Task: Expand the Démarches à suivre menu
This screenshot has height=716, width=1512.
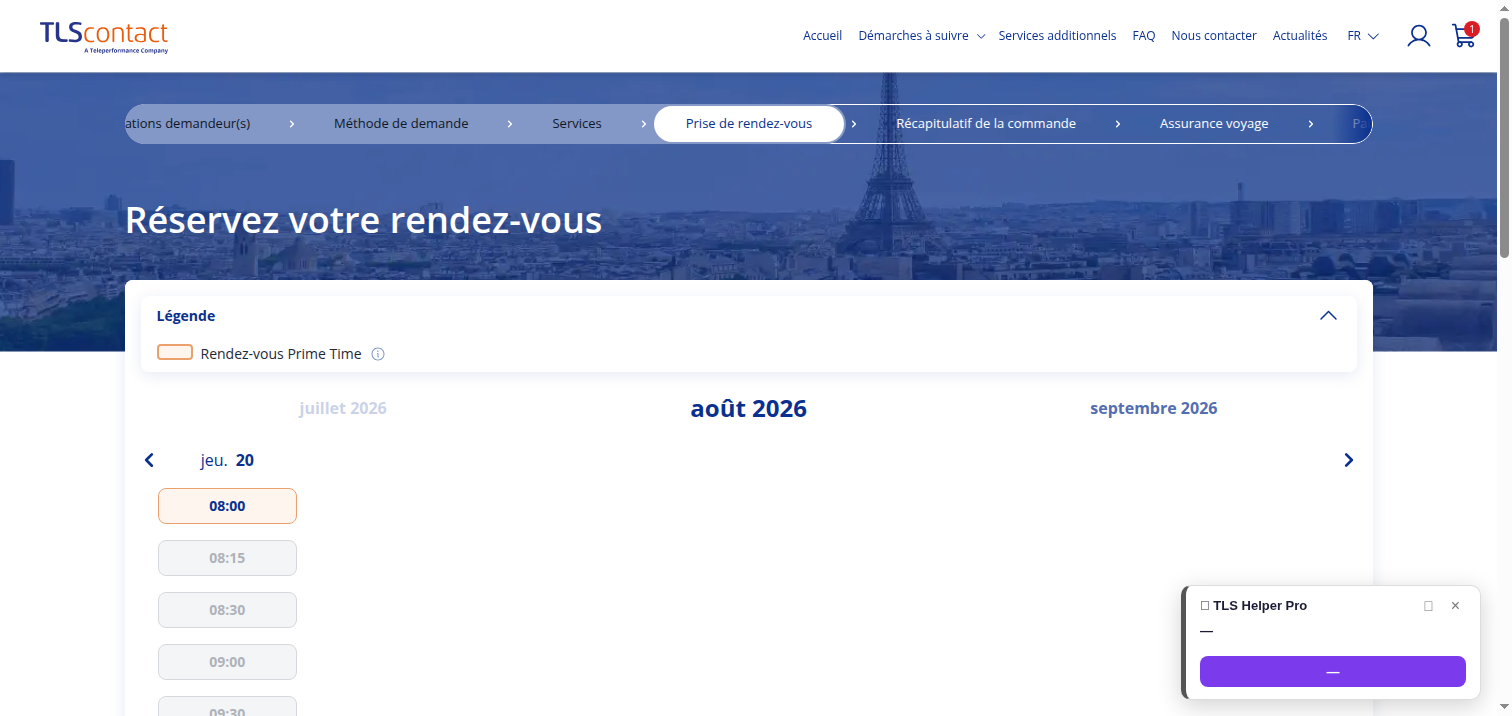Action: tap(921, 36)
